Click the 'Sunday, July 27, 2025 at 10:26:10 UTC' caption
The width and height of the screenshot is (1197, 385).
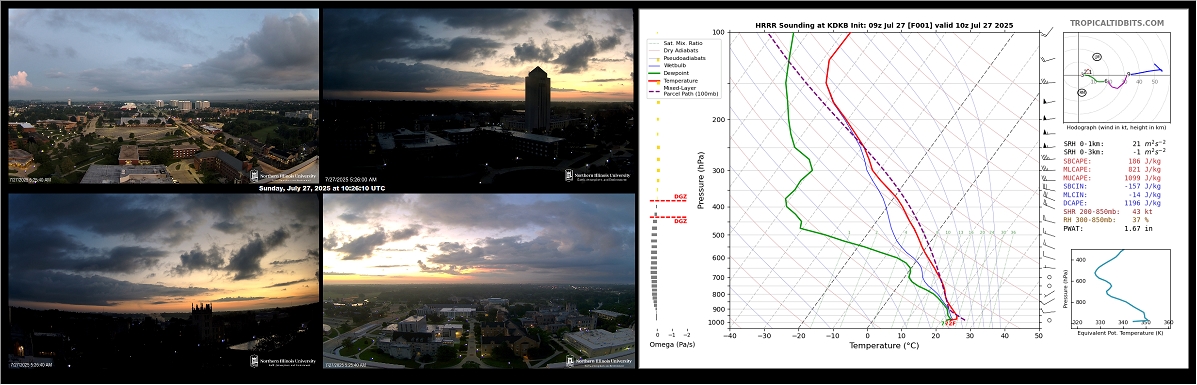[x=321, y=188]
